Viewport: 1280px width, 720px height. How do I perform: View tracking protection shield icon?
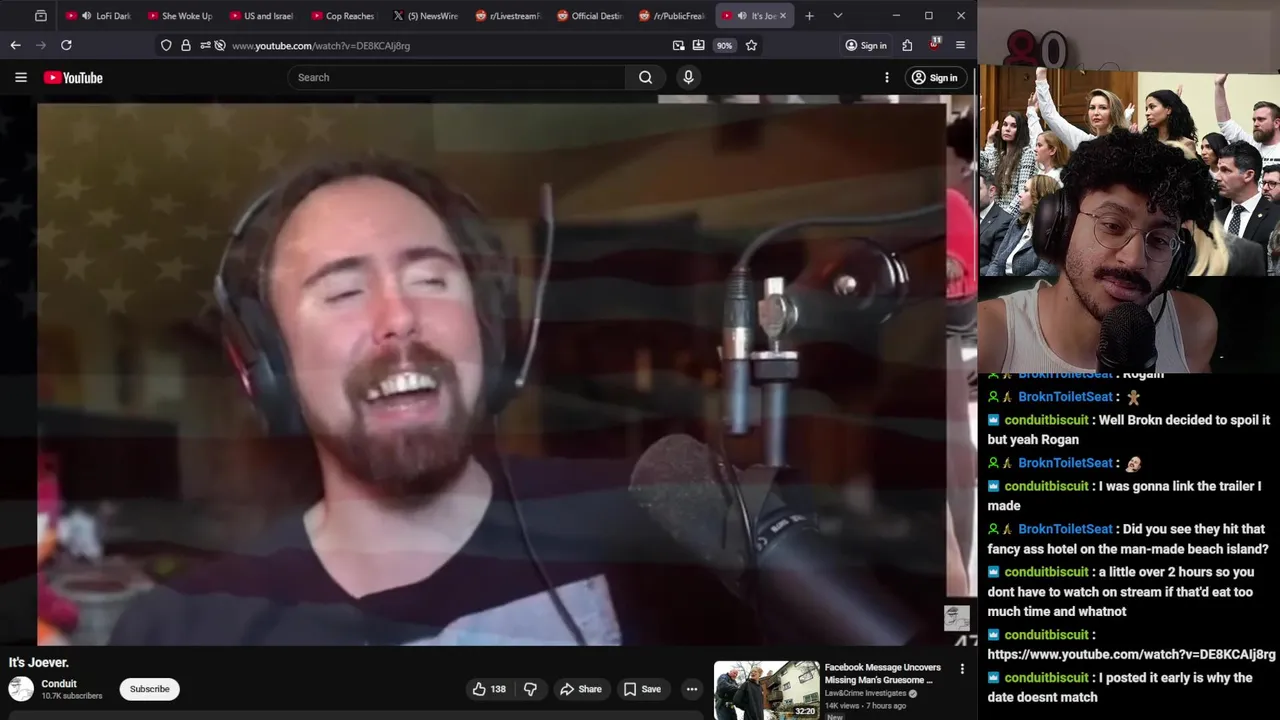coord(166,45)
